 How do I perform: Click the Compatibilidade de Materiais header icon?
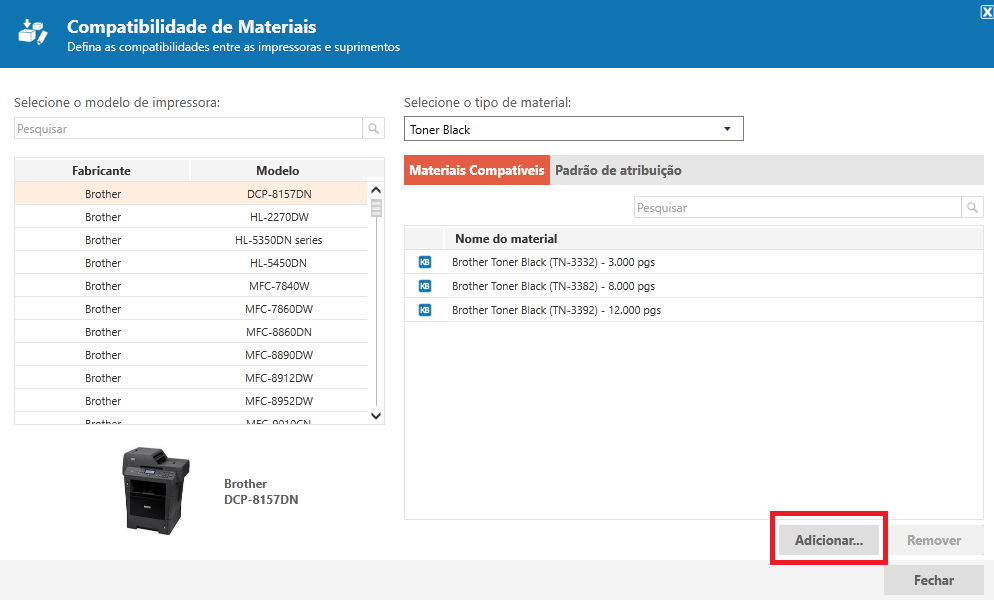pyautogui.click(x=33, y=33)
